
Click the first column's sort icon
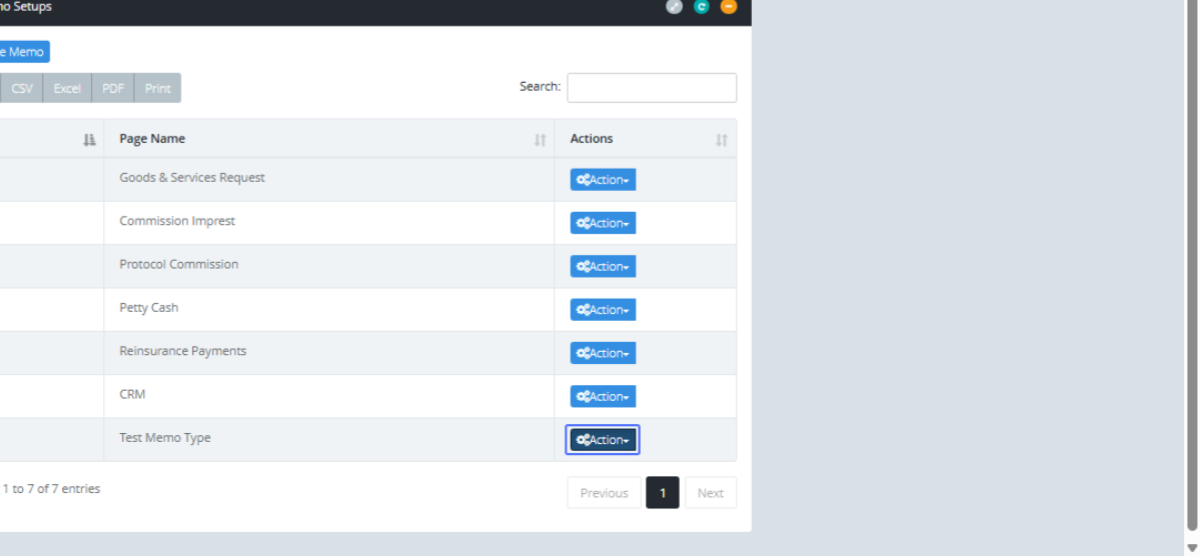pos(89,140)
